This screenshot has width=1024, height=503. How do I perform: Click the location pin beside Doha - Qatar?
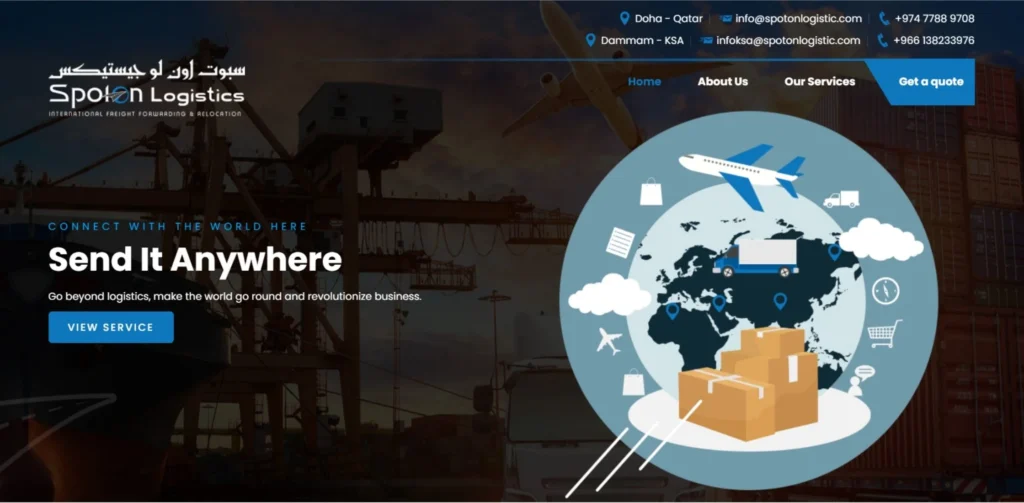point(624,18)
